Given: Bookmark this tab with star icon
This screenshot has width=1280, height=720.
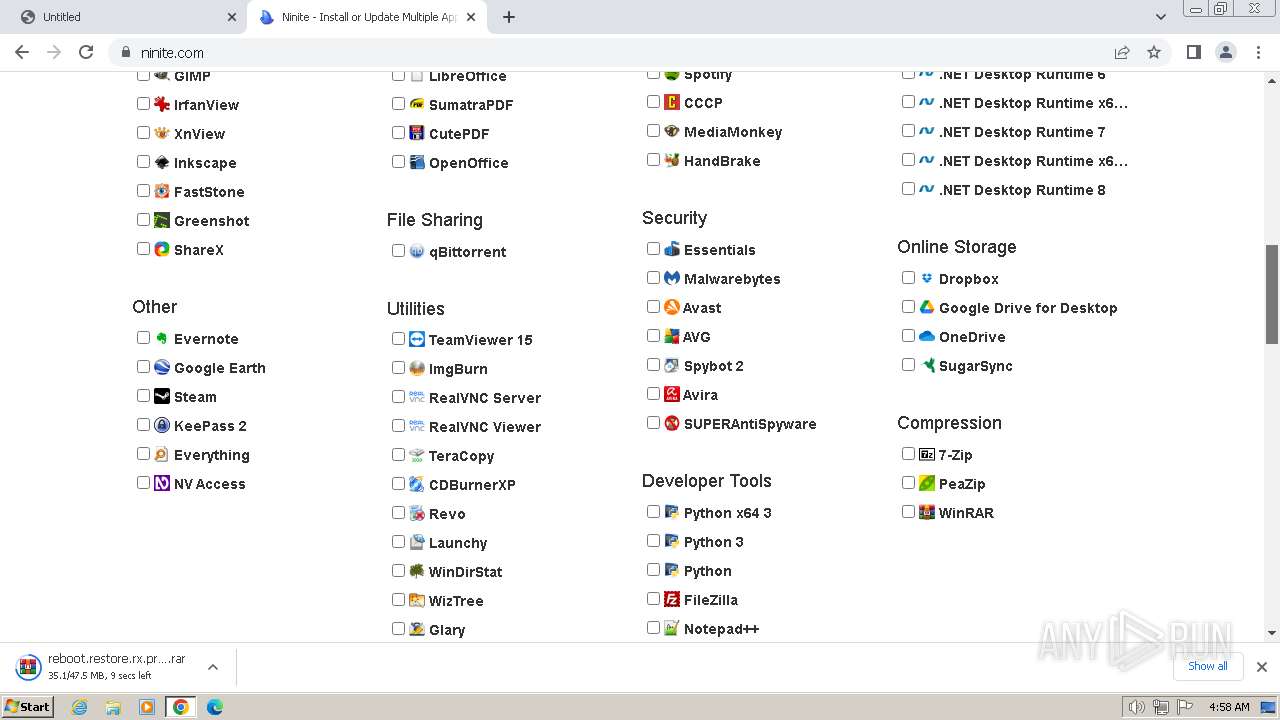Looking at the screenshot, I should tap(1154, 52).
